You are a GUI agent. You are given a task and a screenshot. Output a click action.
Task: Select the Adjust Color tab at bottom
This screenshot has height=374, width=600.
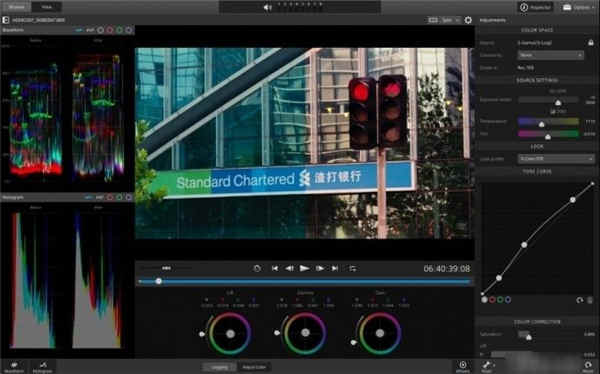click(254, 367)
